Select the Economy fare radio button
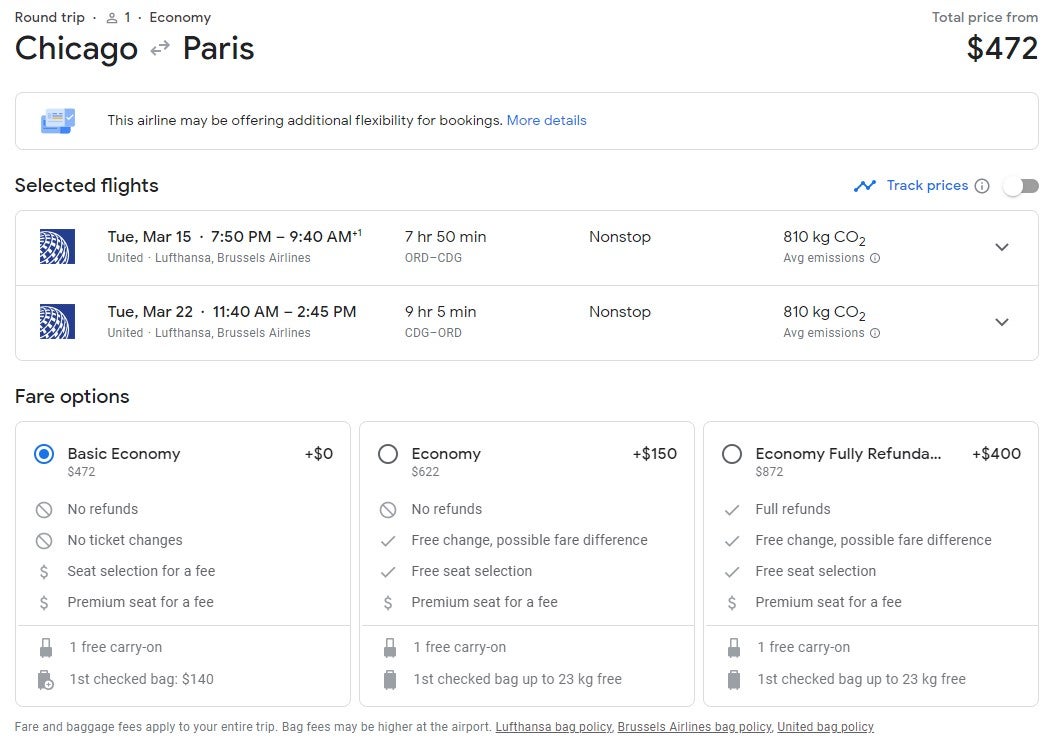Screen dimensions: 1051x745 point(388,454)
